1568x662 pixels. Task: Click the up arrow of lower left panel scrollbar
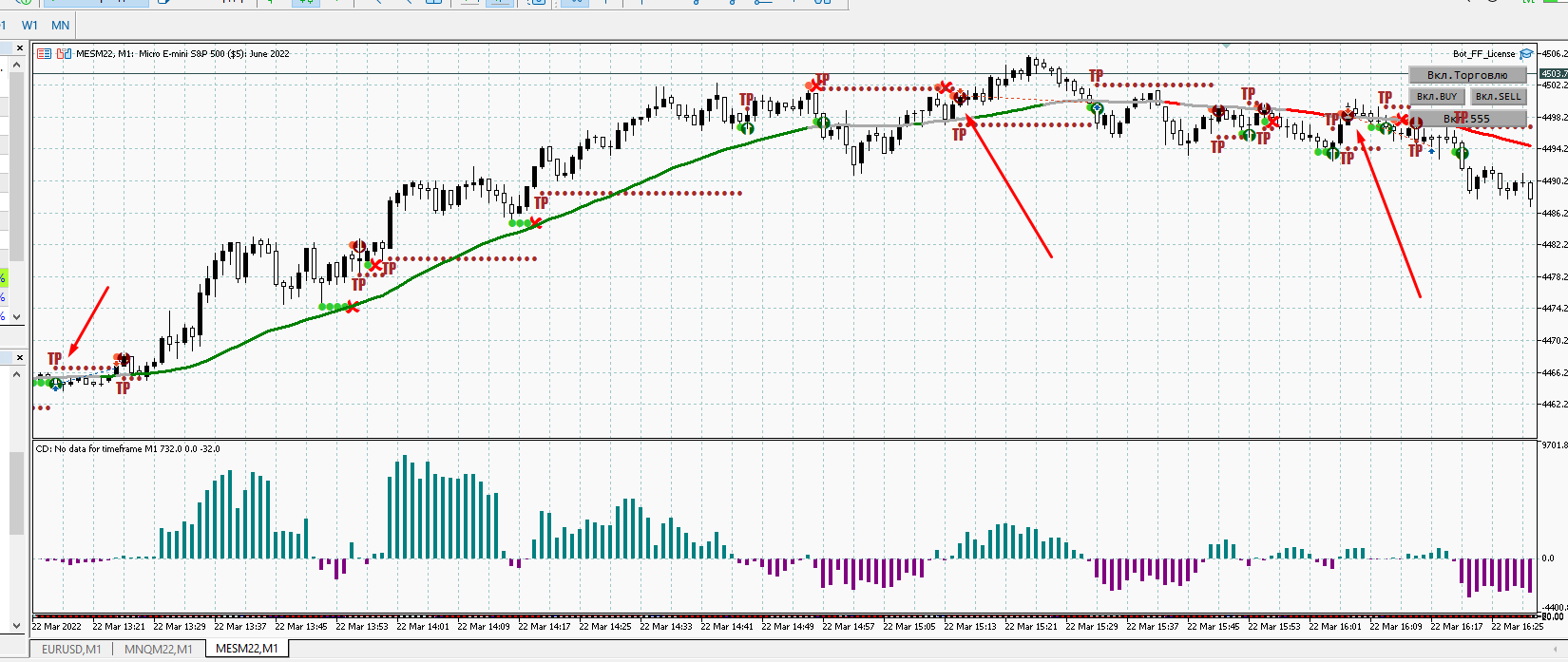click(x=16, y=374)
